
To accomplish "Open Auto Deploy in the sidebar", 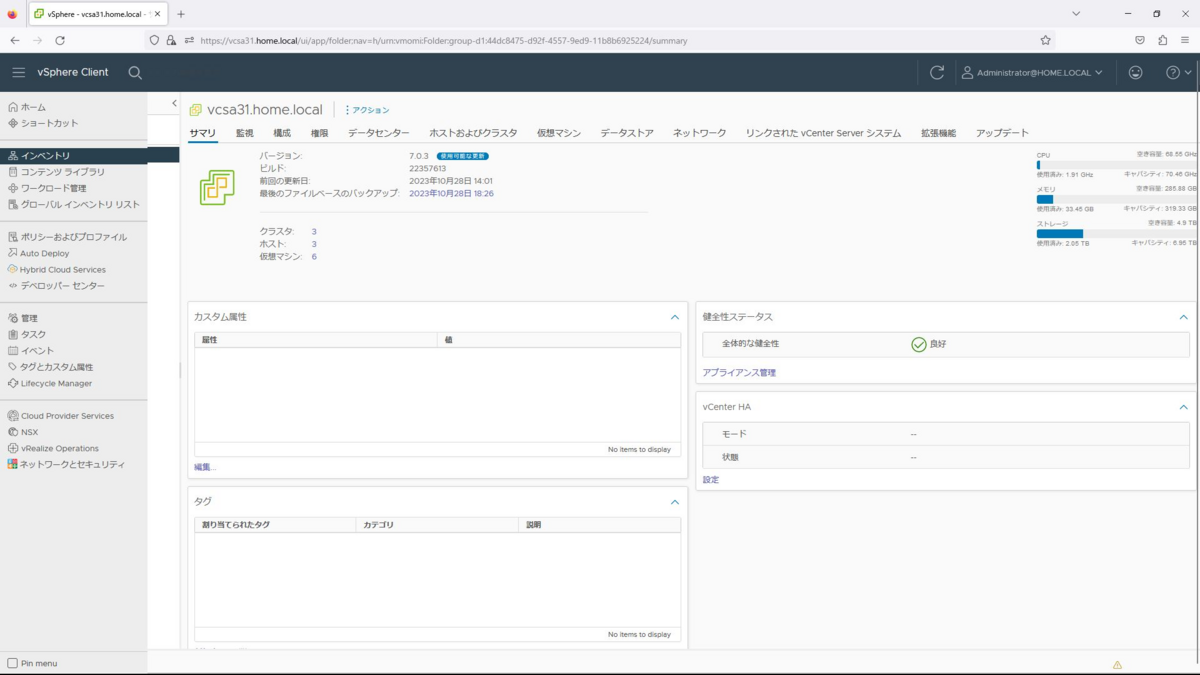I will 38,253.
